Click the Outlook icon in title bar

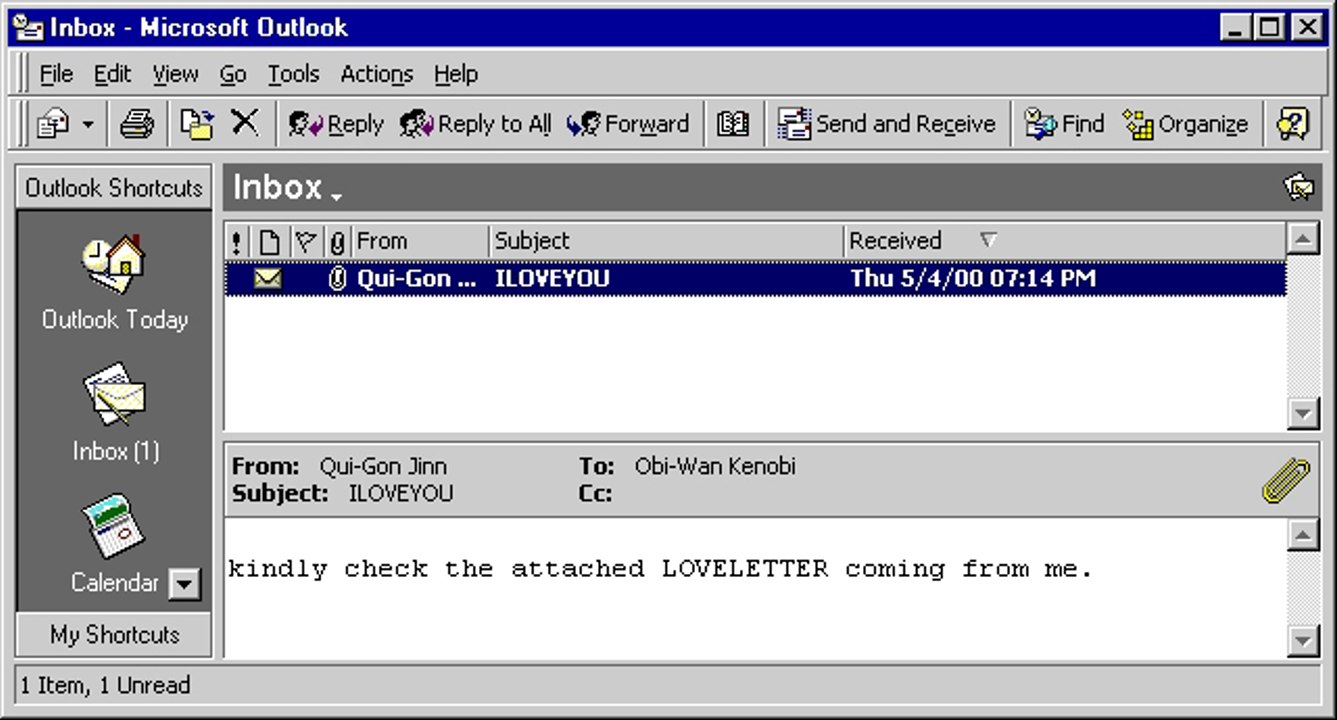(29, 27)
